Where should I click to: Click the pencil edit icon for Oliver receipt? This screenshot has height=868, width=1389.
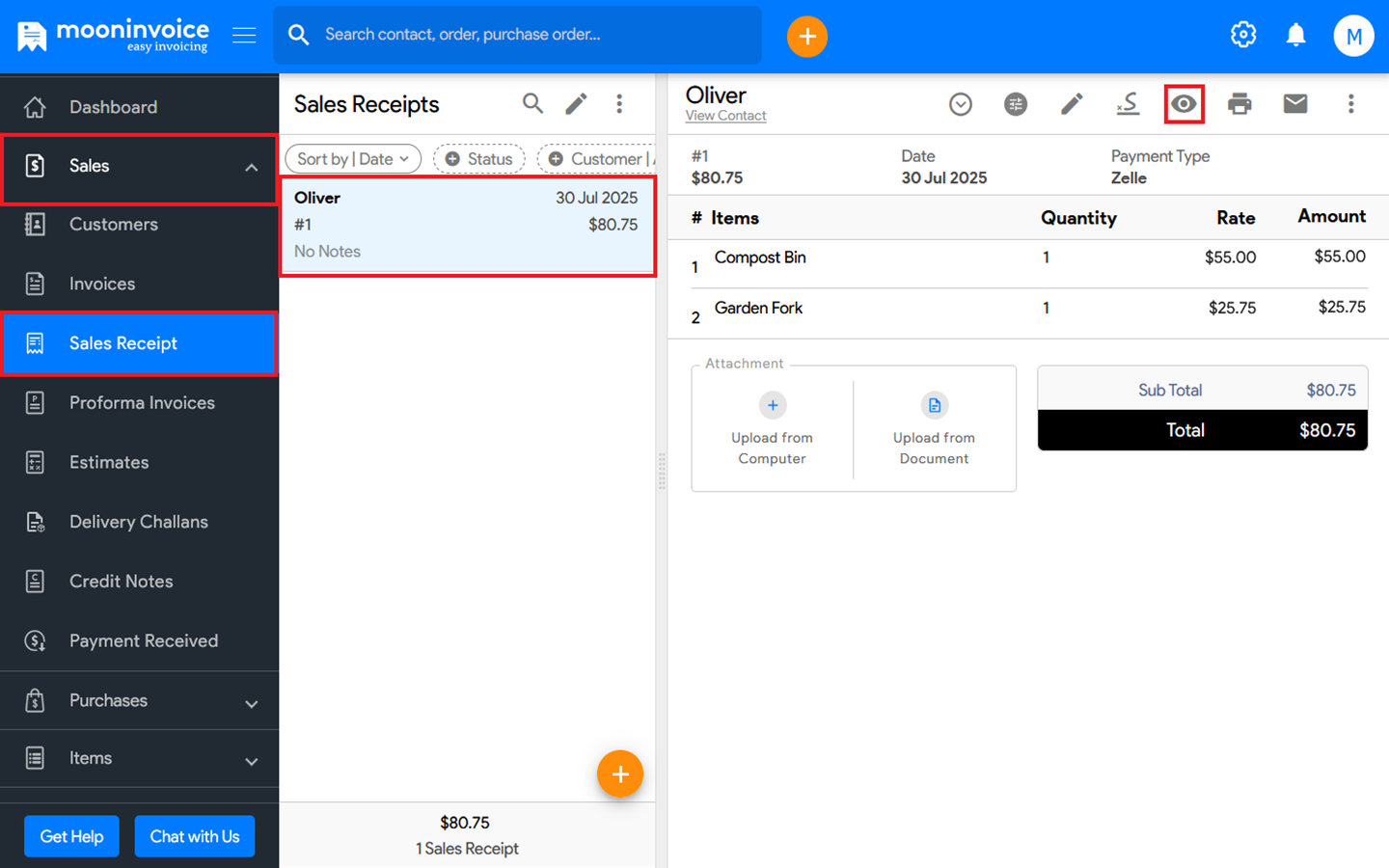point(1072,104)
